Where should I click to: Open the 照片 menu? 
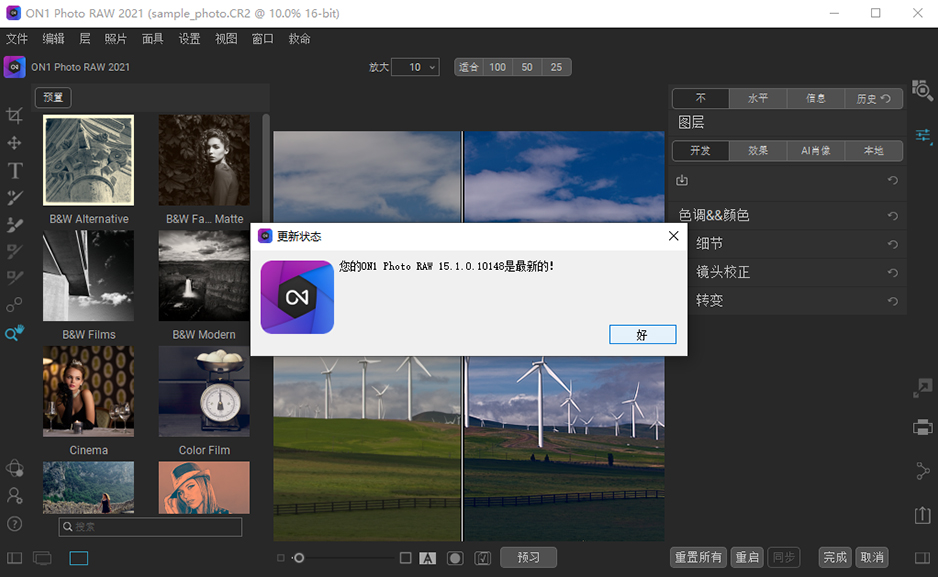pyautogui.click(x=115, y=39)
